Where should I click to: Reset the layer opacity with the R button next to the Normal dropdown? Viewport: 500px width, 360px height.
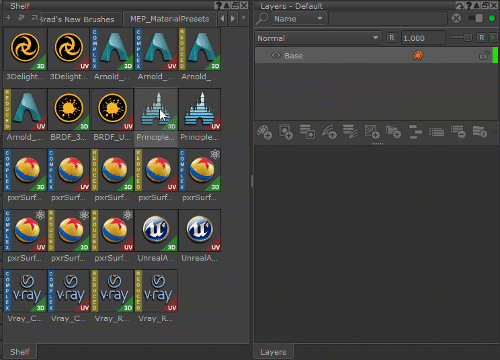[392, 38]
